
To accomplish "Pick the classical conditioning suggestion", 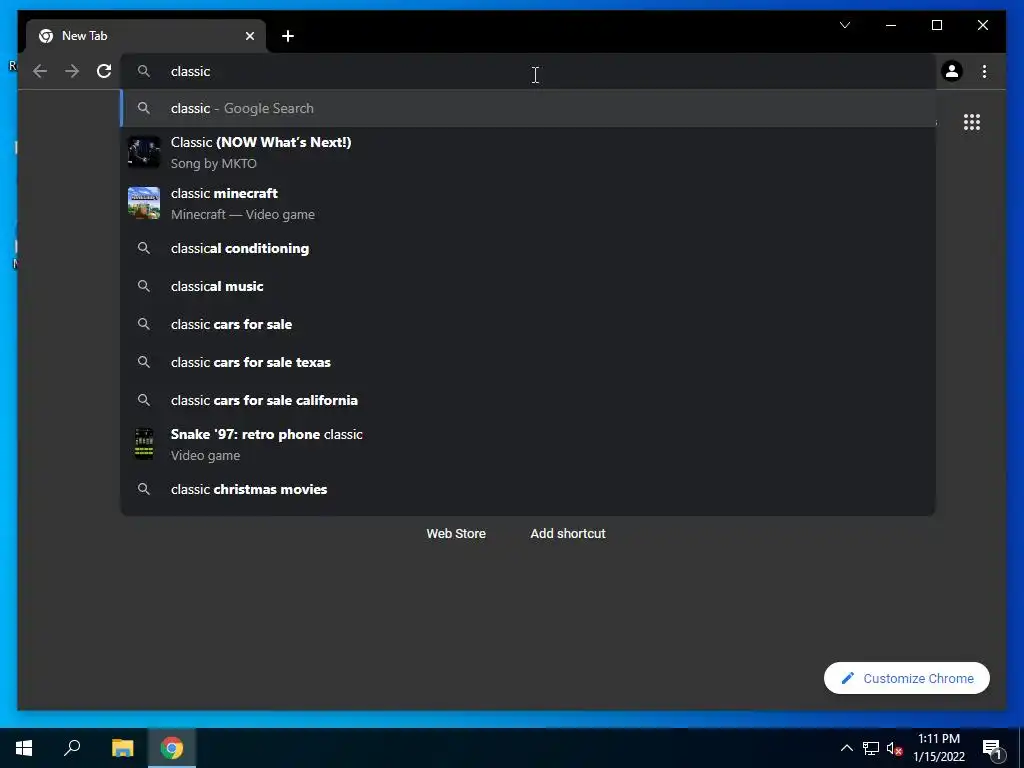I will pyautogui.click(x=528, y=248).
